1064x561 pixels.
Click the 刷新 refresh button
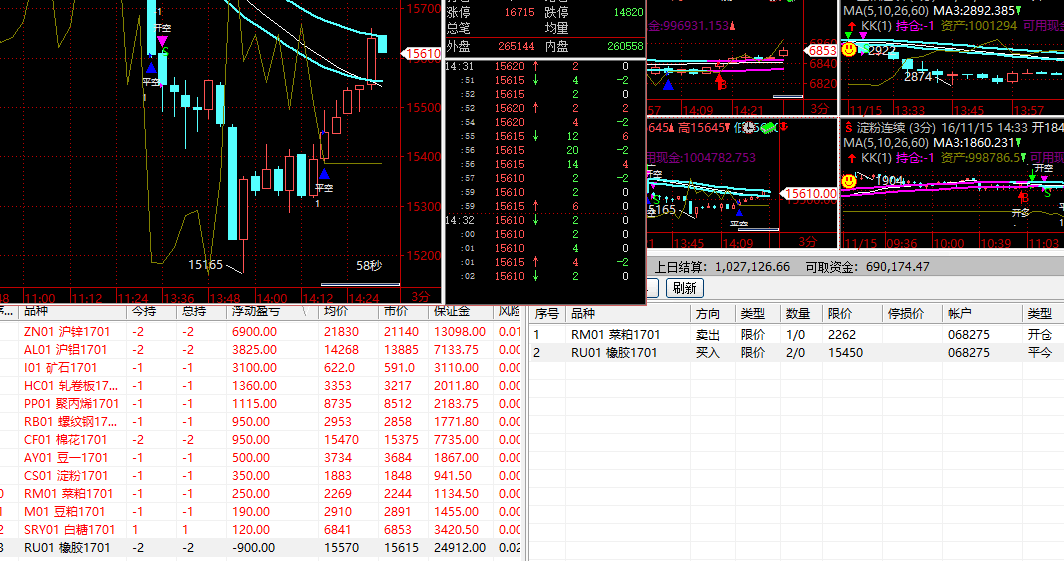pos(684,288)
